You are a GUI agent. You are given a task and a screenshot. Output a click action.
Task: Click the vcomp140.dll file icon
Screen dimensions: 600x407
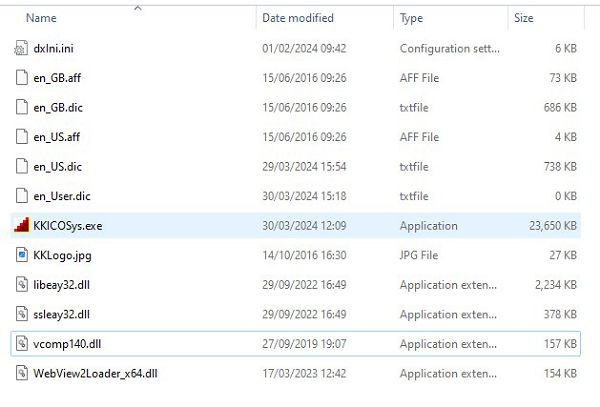pos(22,344)
